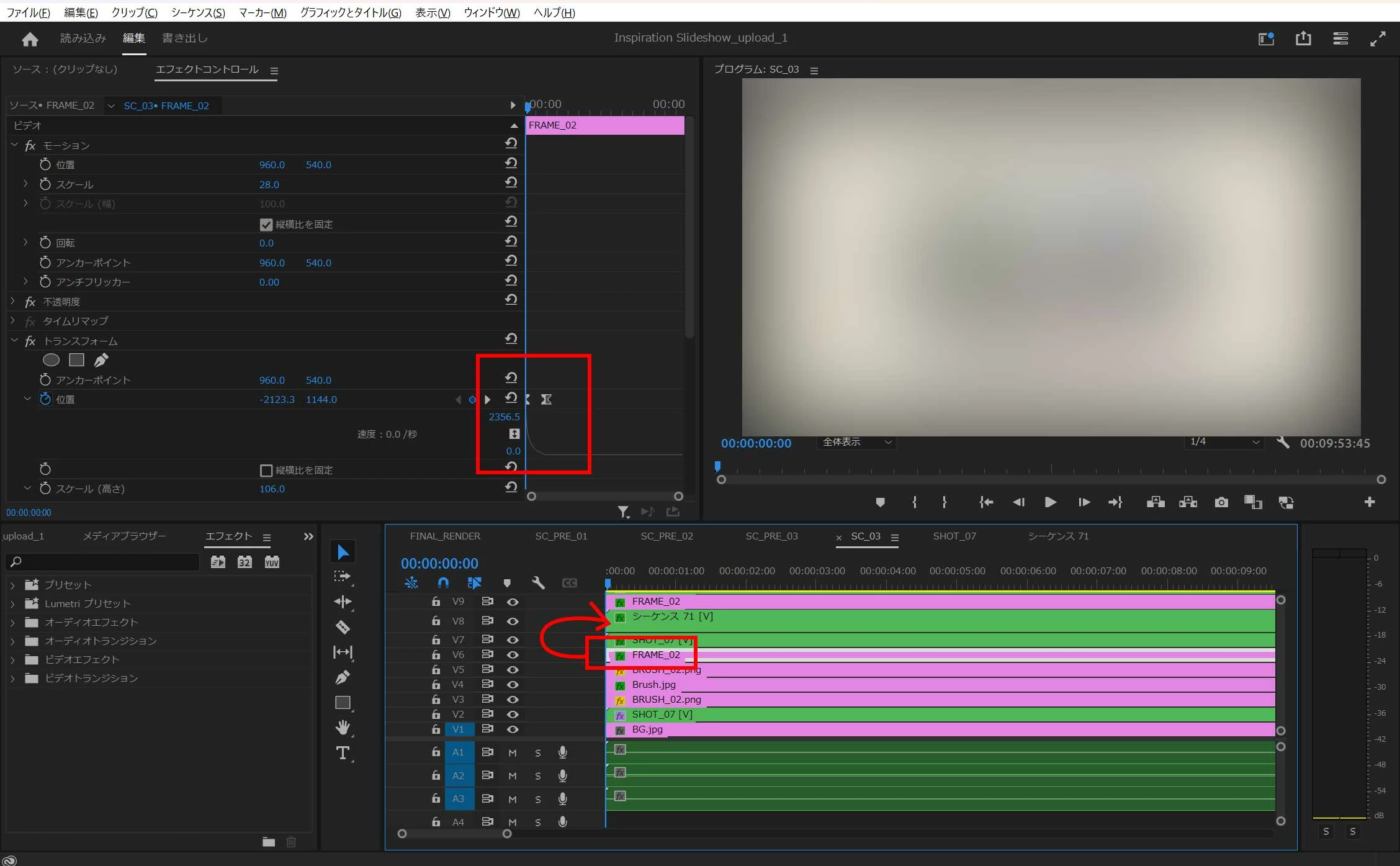Select the Razor tool in toolbar

click(343, 627)
